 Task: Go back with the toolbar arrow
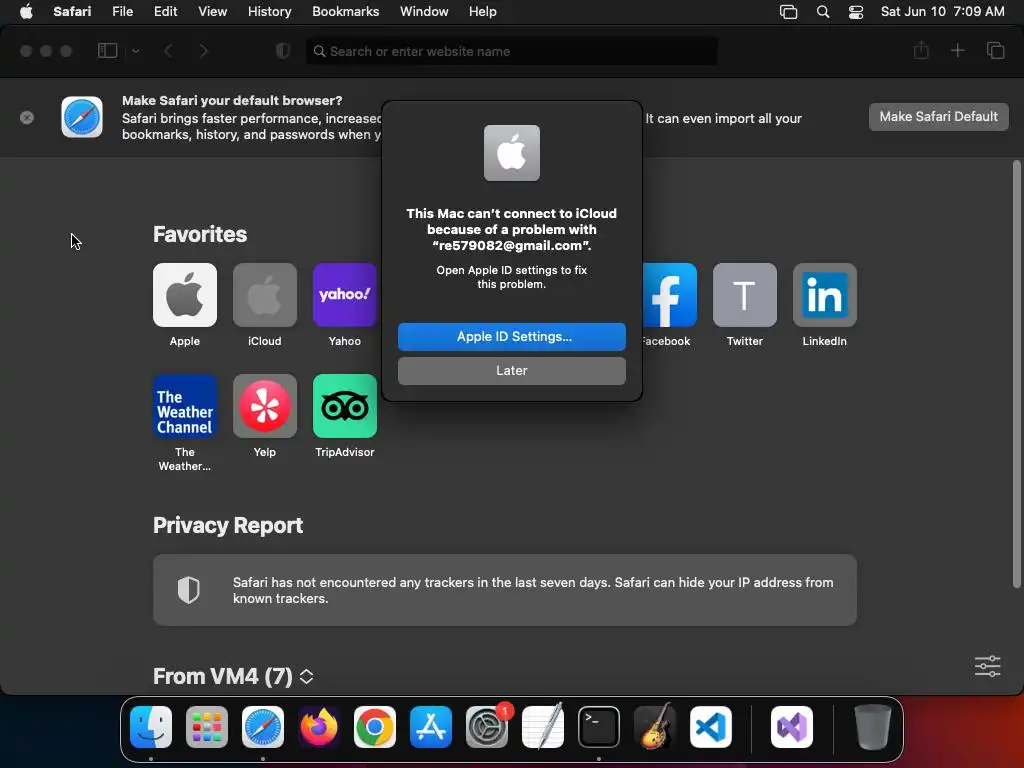click(x=168, y=51)
